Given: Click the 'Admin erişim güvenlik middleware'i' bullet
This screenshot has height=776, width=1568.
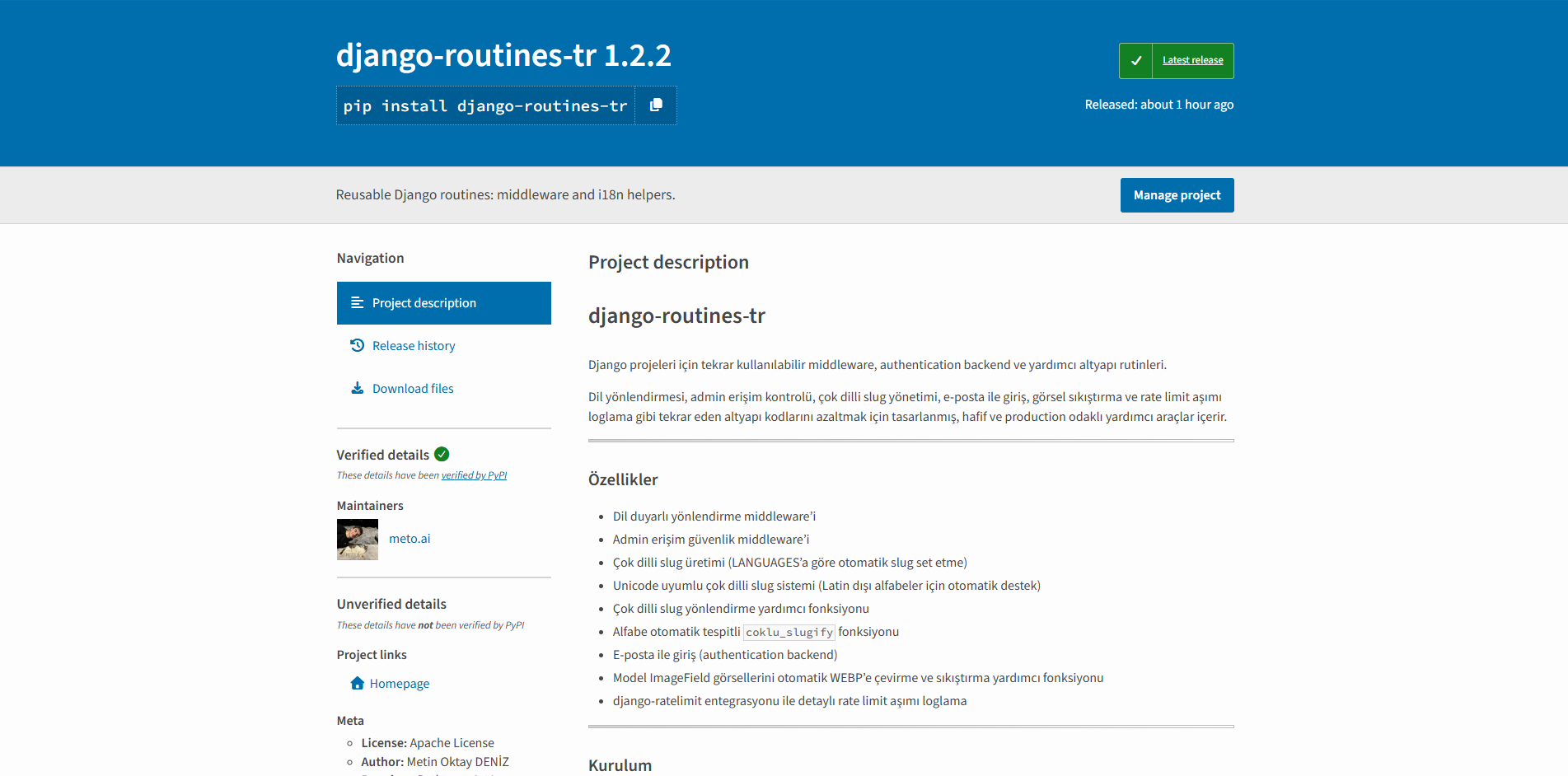Looking at the screenshot, I should click(x=711, y=540).
